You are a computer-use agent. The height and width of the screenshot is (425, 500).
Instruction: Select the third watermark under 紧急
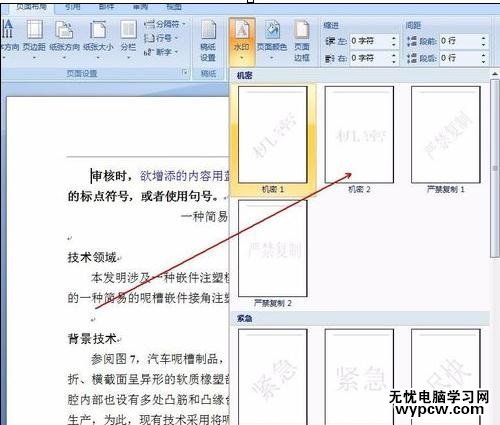click(x=446, y=377)
